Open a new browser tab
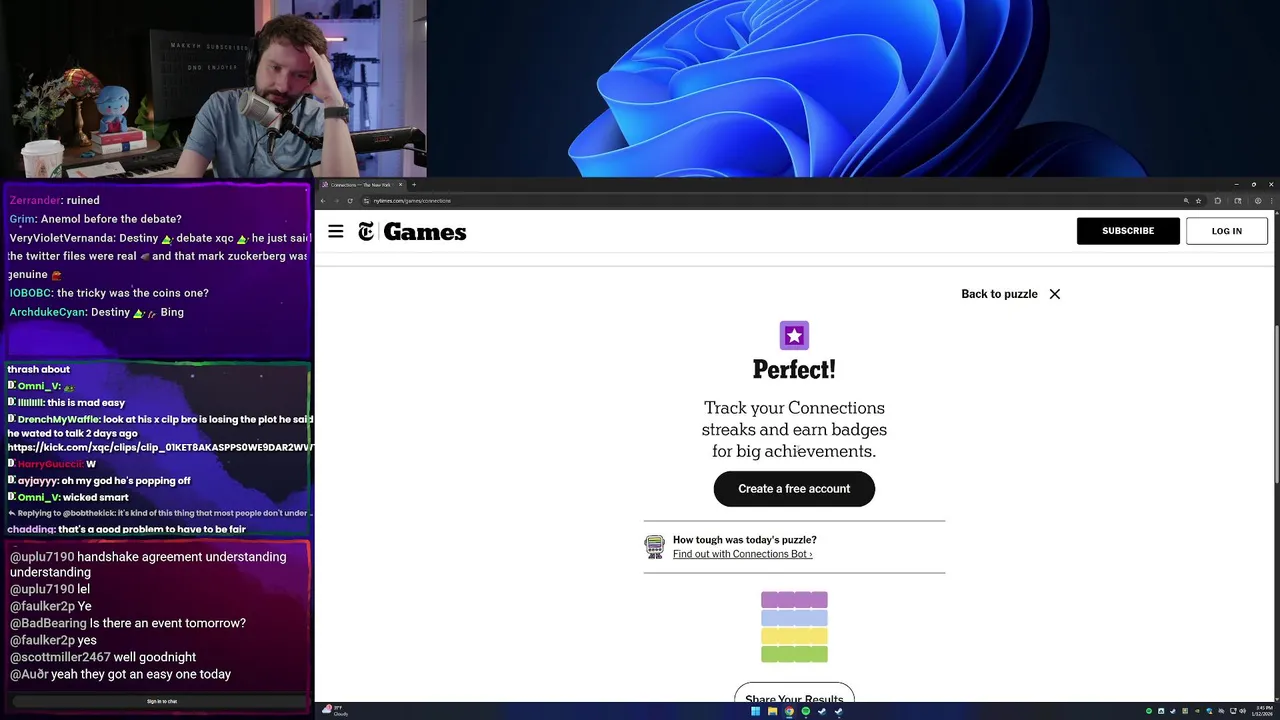The image size is (1280, 720). [414, 185]
